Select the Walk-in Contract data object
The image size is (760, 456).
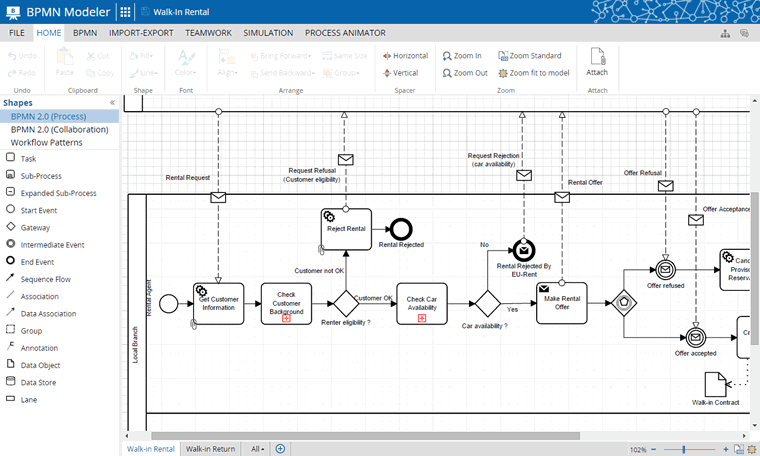coord(715,384)
